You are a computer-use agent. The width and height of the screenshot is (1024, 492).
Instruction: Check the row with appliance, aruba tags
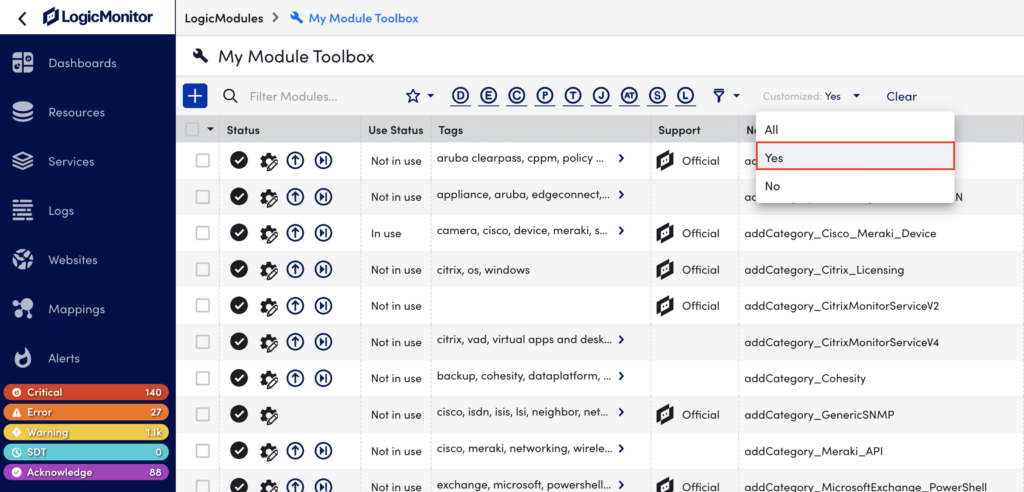[202, 197]
